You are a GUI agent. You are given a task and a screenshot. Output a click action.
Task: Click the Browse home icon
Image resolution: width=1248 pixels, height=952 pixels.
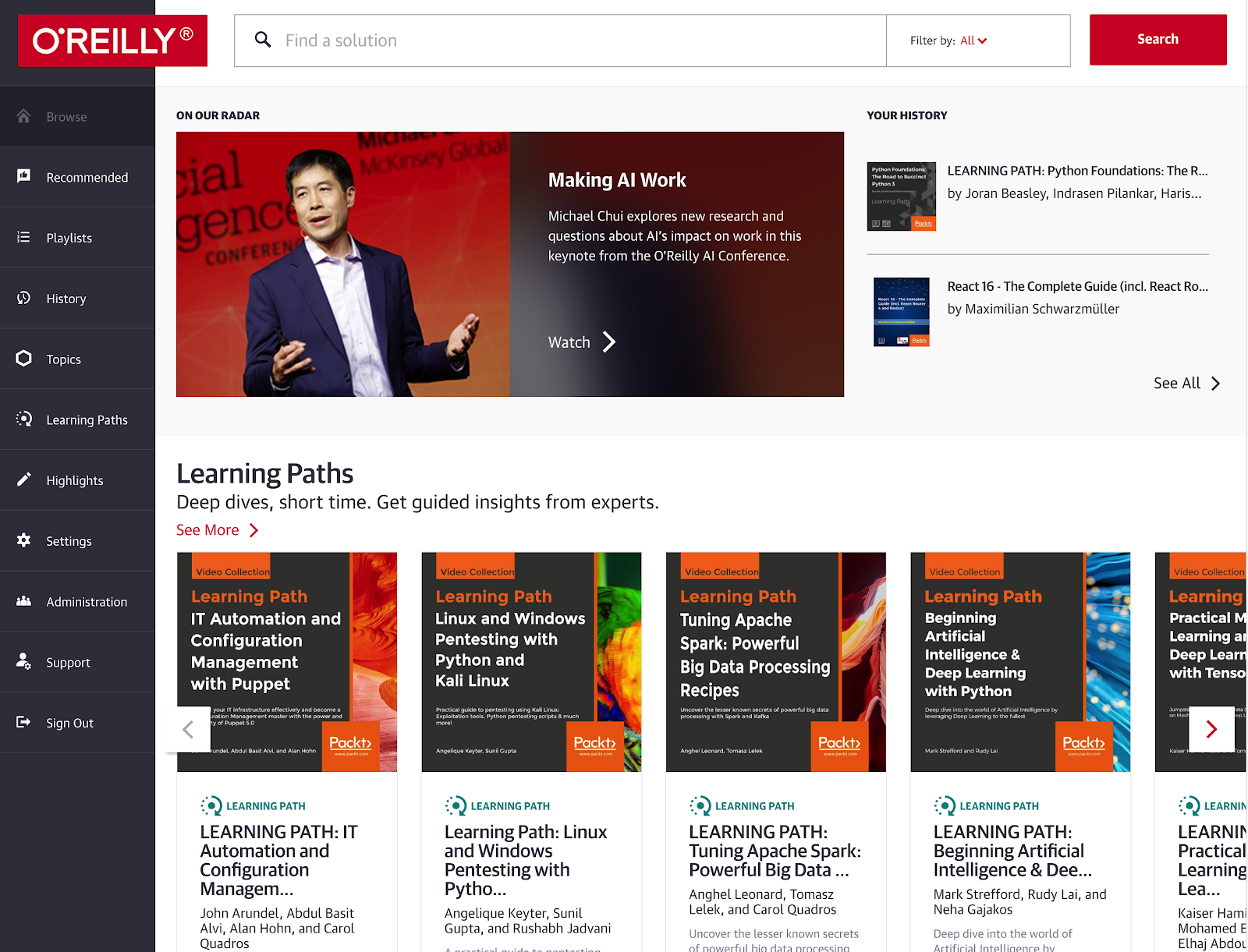coord(24,116)
